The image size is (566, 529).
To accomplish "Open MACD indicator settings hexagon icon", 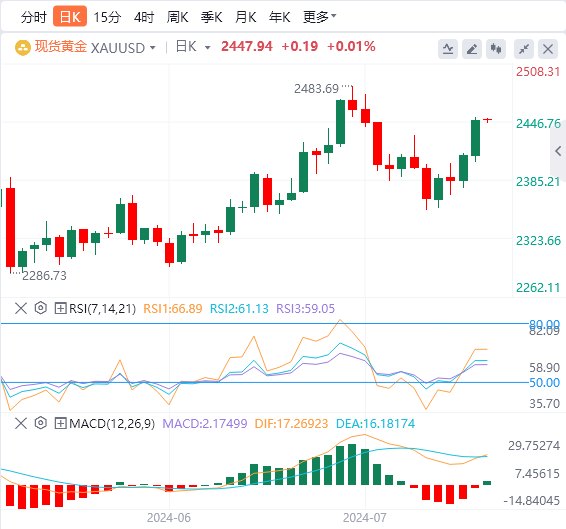I will pyautogui.click(x=40, y=423).
